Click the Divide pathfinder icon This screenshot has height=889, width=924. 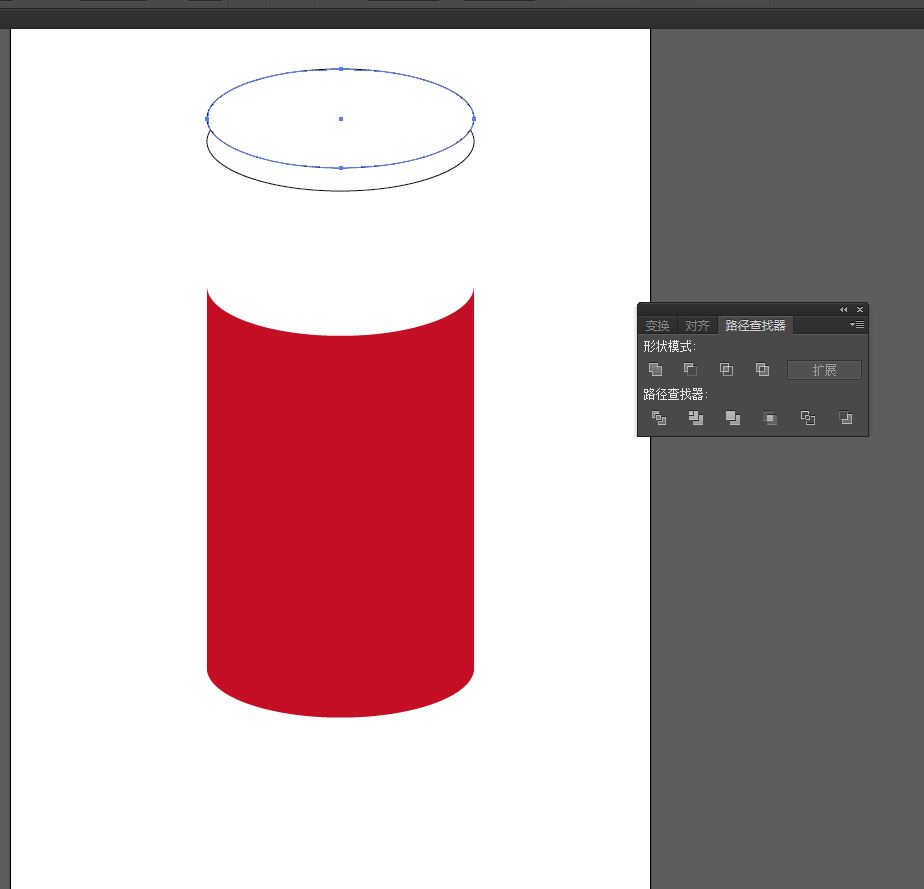tap(659, 418)
